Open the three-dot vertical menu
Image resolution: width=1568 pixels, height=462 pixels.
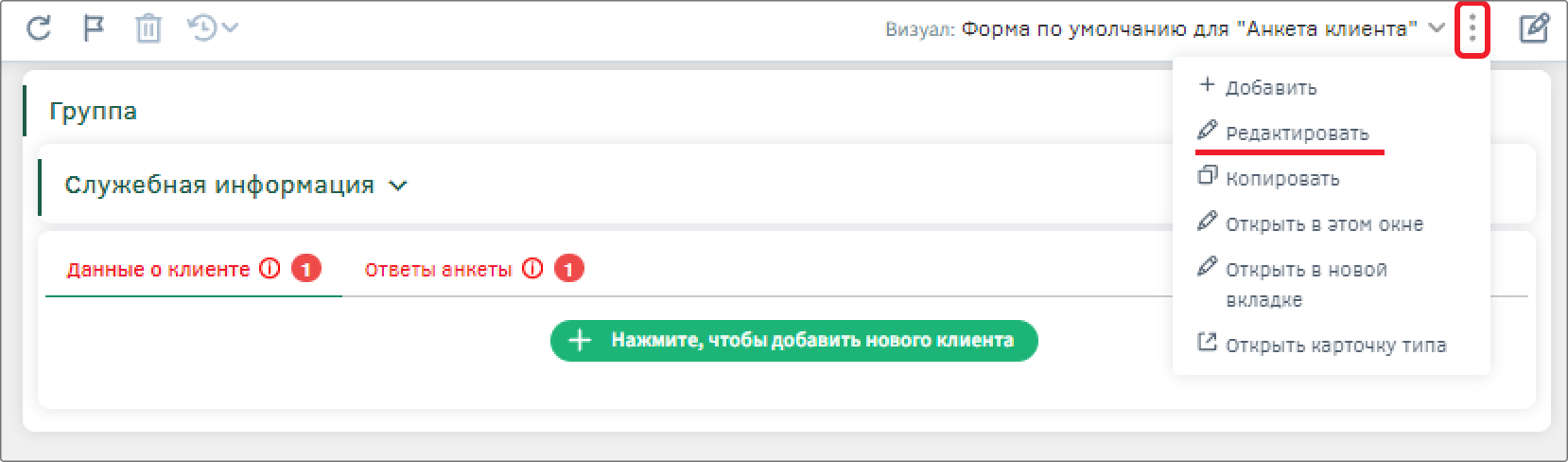1472,30
